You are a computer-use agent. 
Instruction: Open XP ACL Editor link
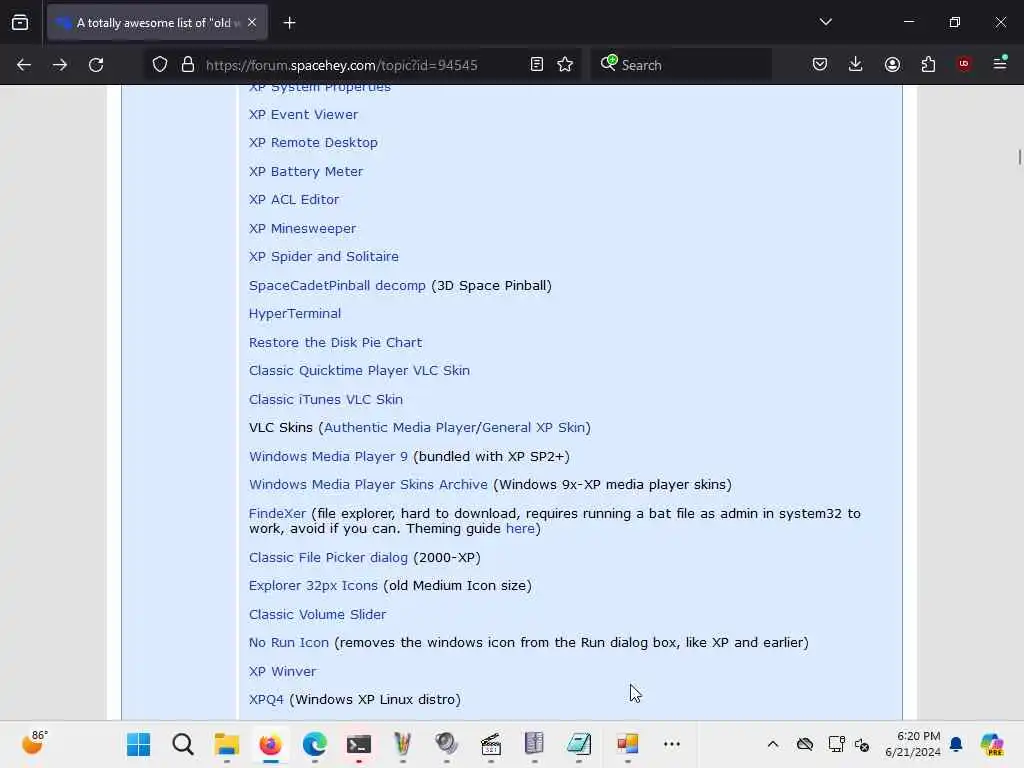(294, 199)
